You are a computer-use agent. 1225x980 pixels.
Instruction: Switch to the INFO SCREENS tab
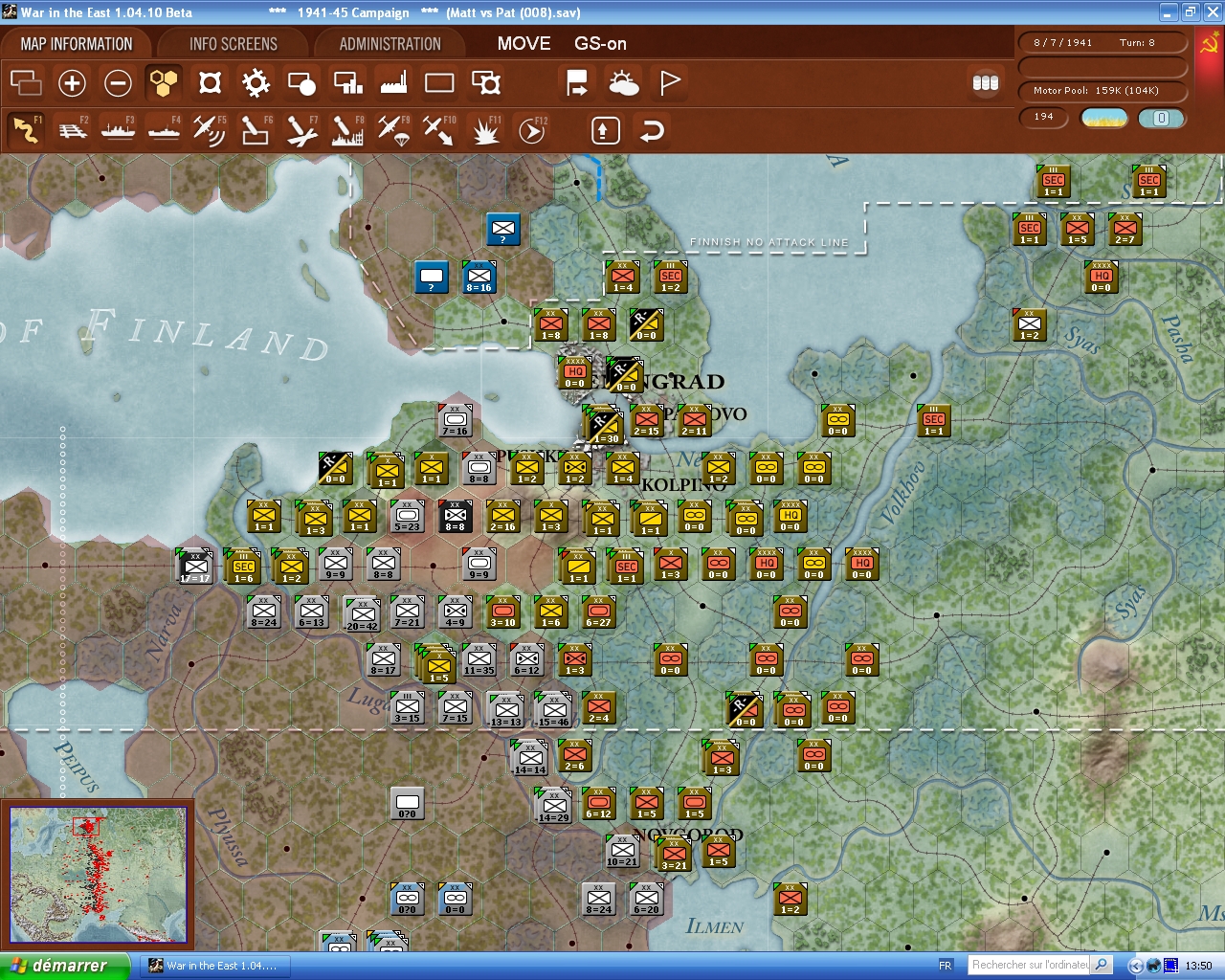point(233,44)
